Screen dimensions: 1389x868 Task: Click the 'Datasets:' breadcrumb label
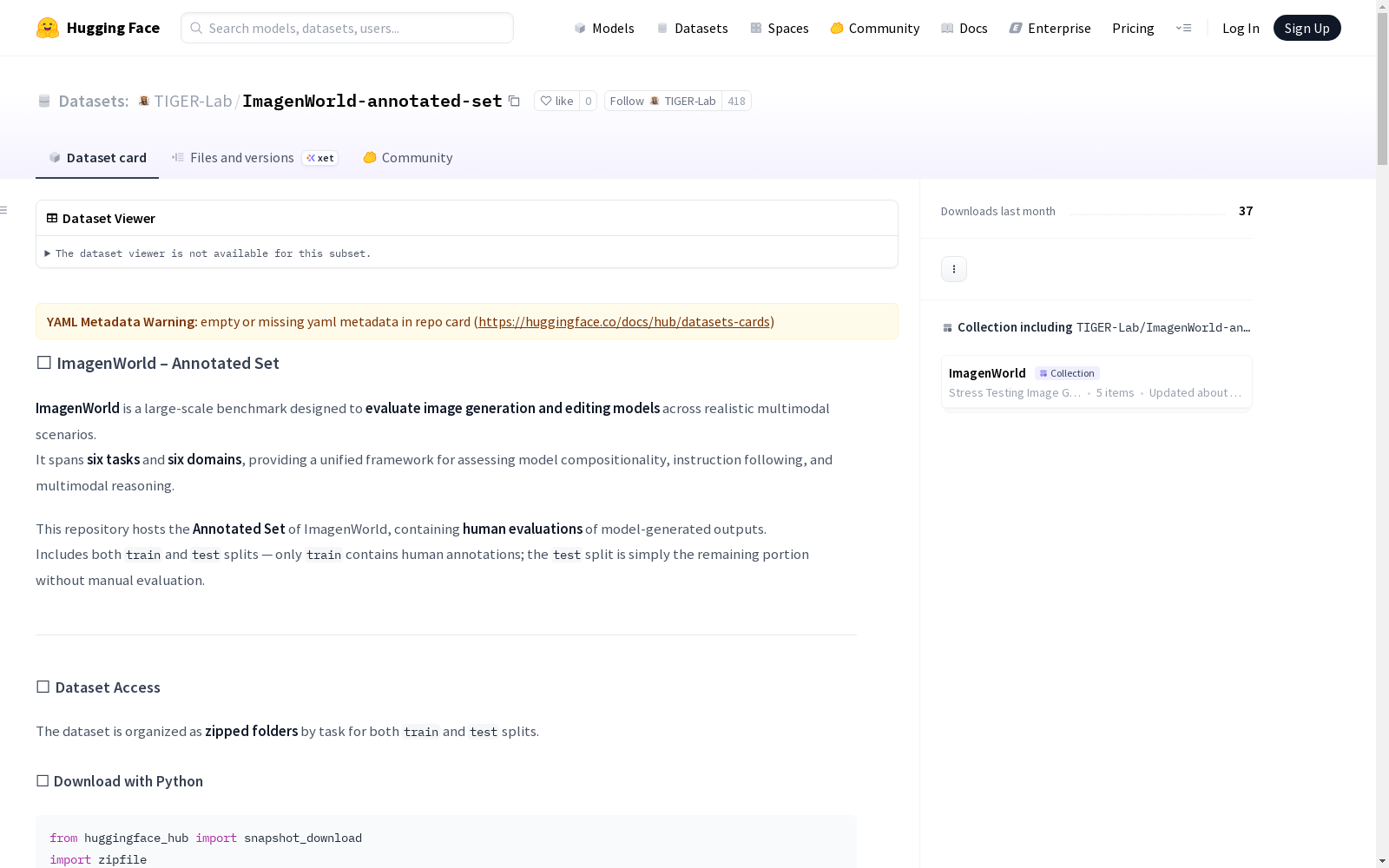pyautogui.click(x=94, y=101)
